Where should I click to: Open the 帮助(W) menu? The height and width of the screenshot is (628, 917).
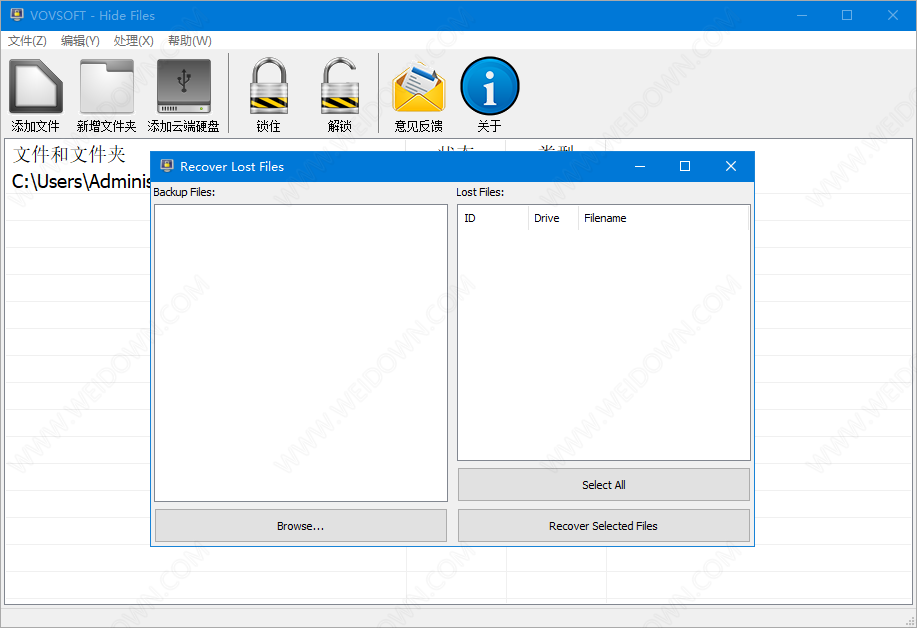click(189, 40)
